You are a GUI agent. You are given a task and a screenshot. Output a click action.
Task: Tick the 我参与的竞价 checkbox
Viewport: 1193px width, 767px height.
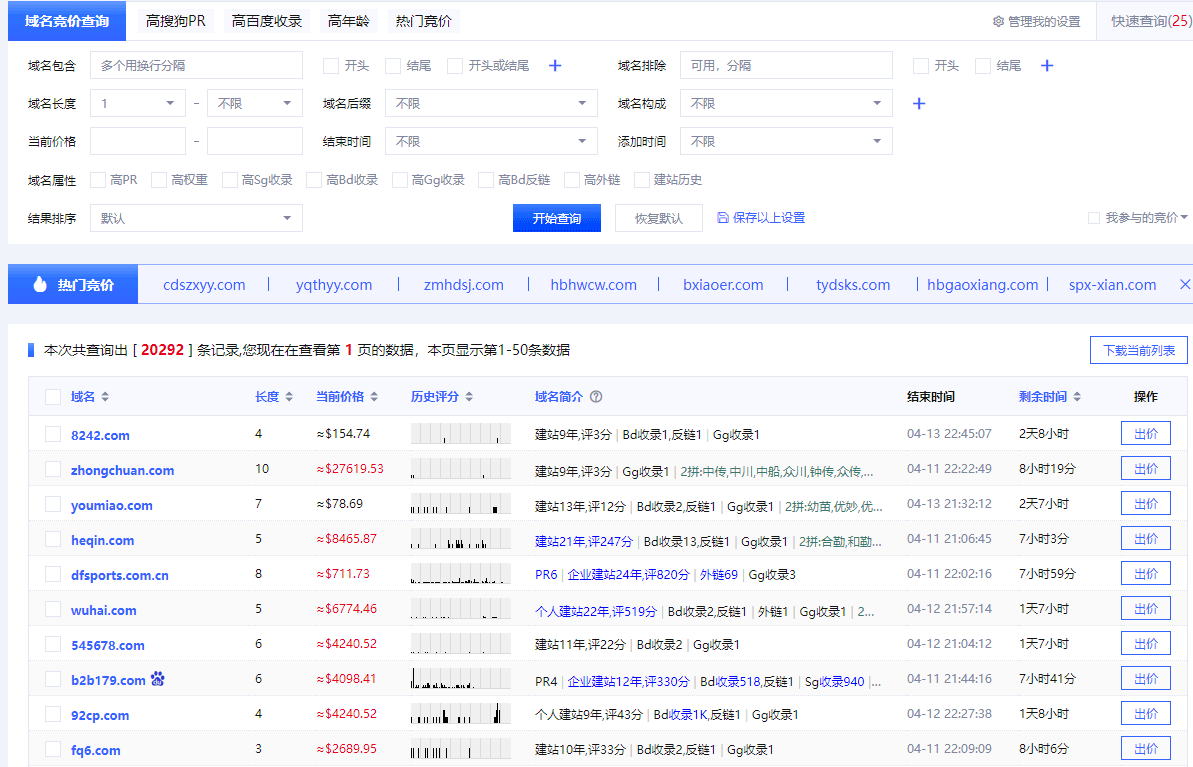click(1093, 218)
